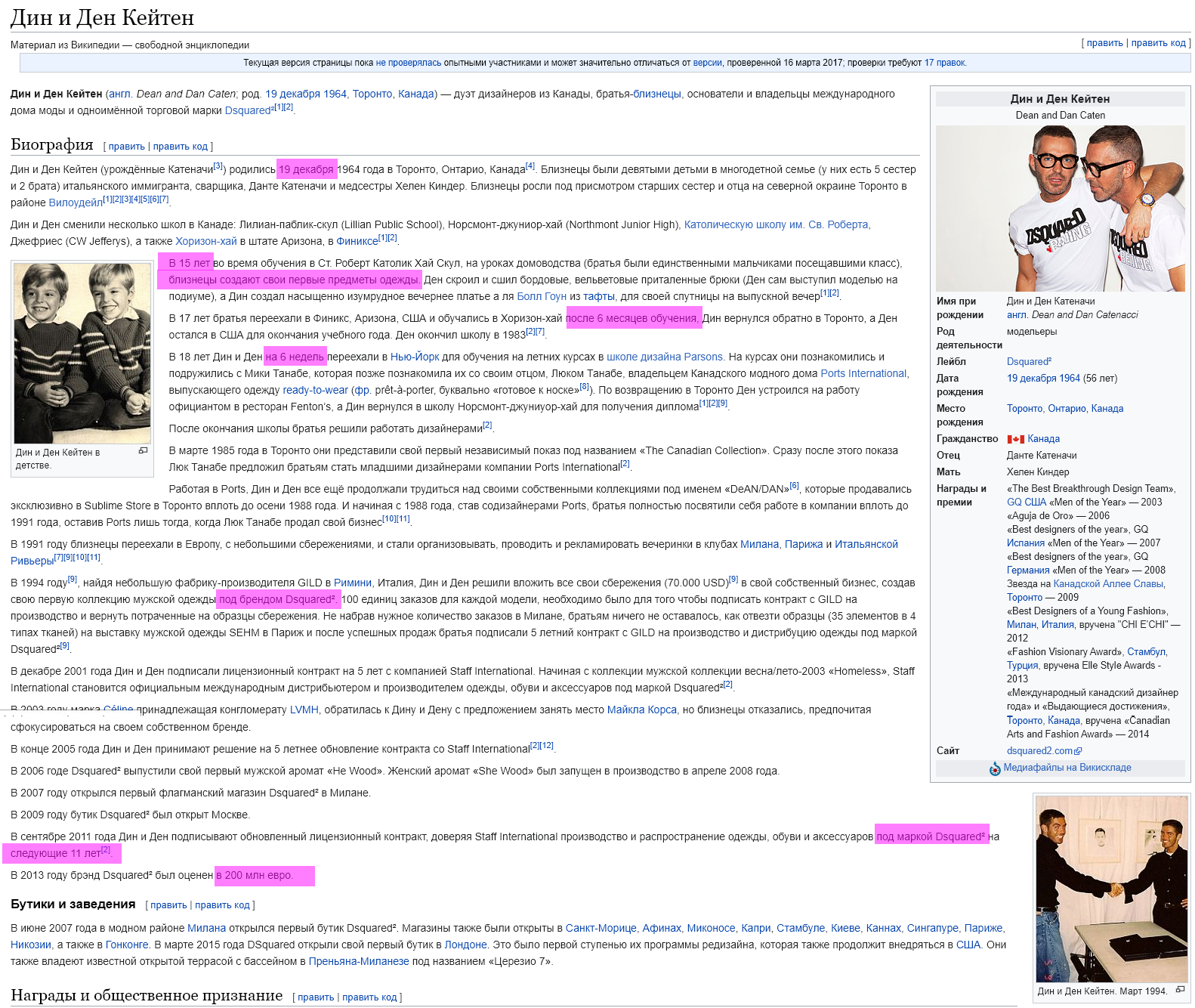Open the 'не проверялась' link in the notice banner
This screenshot has height=1008, width=1195.
coord(408,63)
